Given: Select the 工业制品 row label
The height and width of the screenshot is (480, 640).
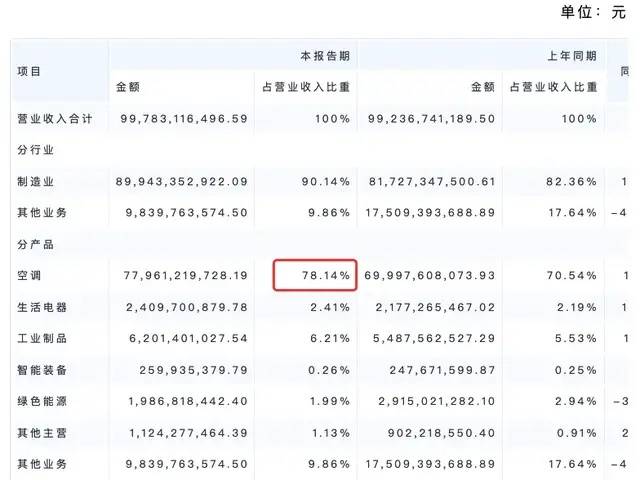Looking at the screenshot, I should pyautogui.click(x=42, y=339).
